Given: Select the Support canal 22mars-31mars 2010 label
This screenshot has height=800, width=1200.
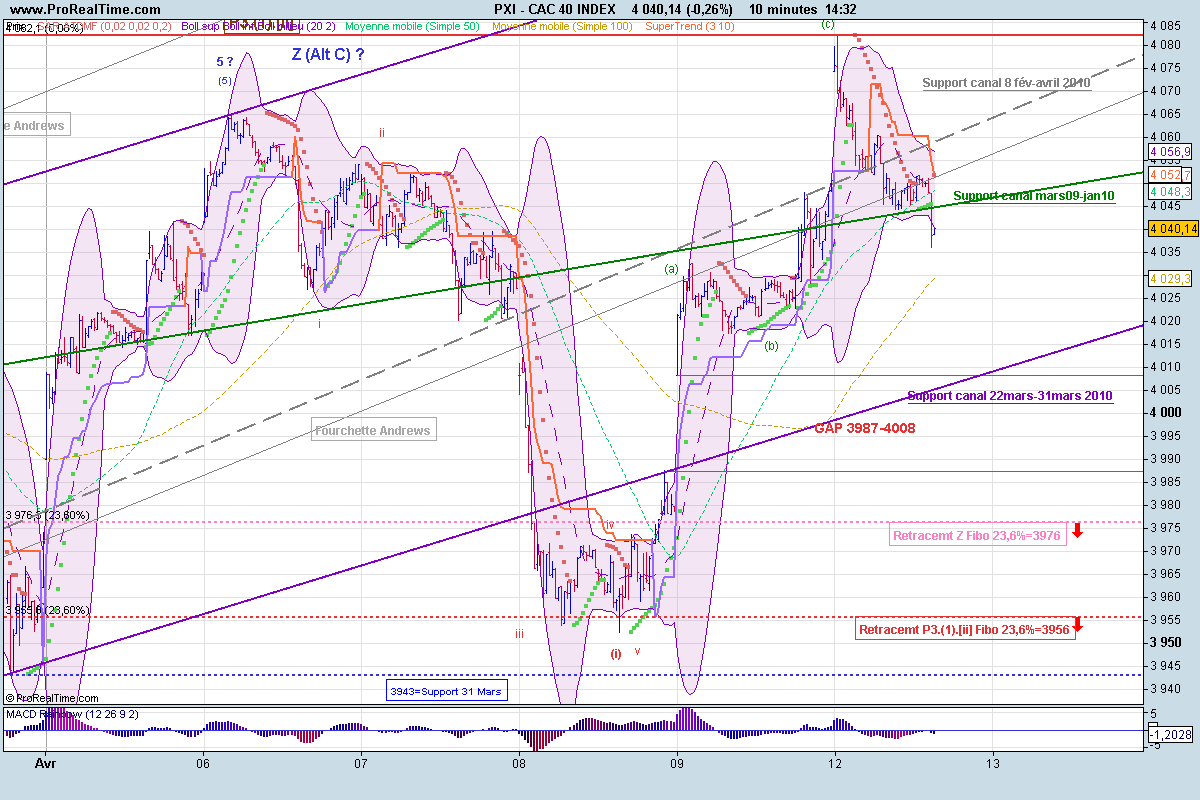Looking at the screenshot, I should tap(1010, 396).
